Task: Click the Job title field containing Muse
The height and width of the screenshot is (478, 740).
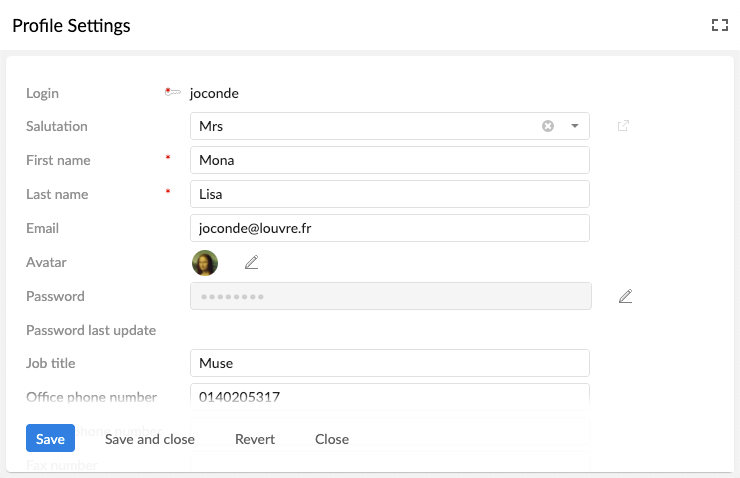Action: pos(389,363)
